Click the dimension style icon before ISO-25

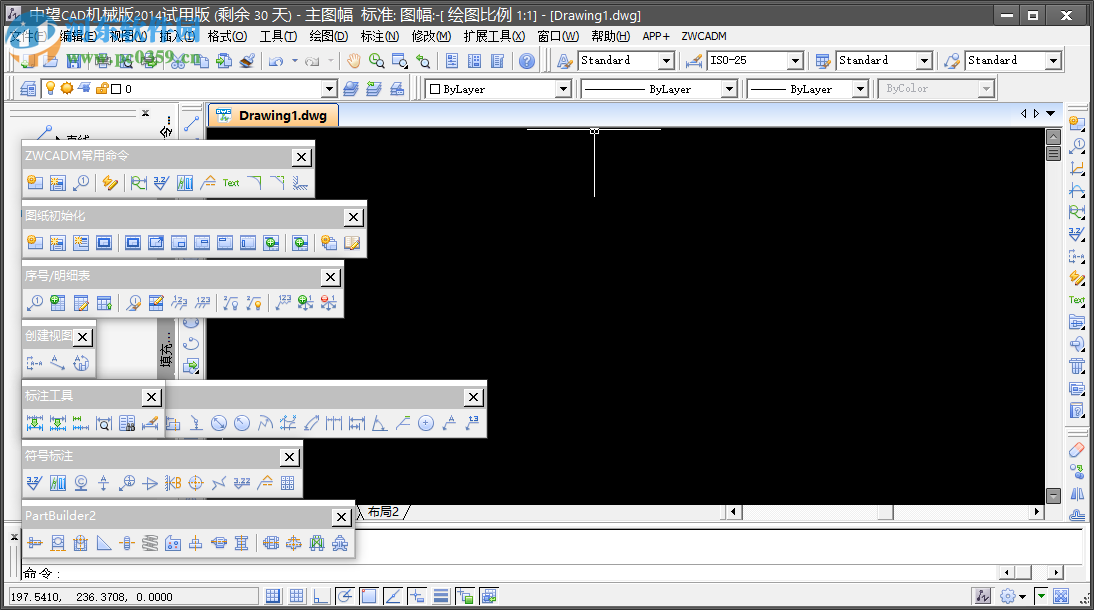click(694, 61)
